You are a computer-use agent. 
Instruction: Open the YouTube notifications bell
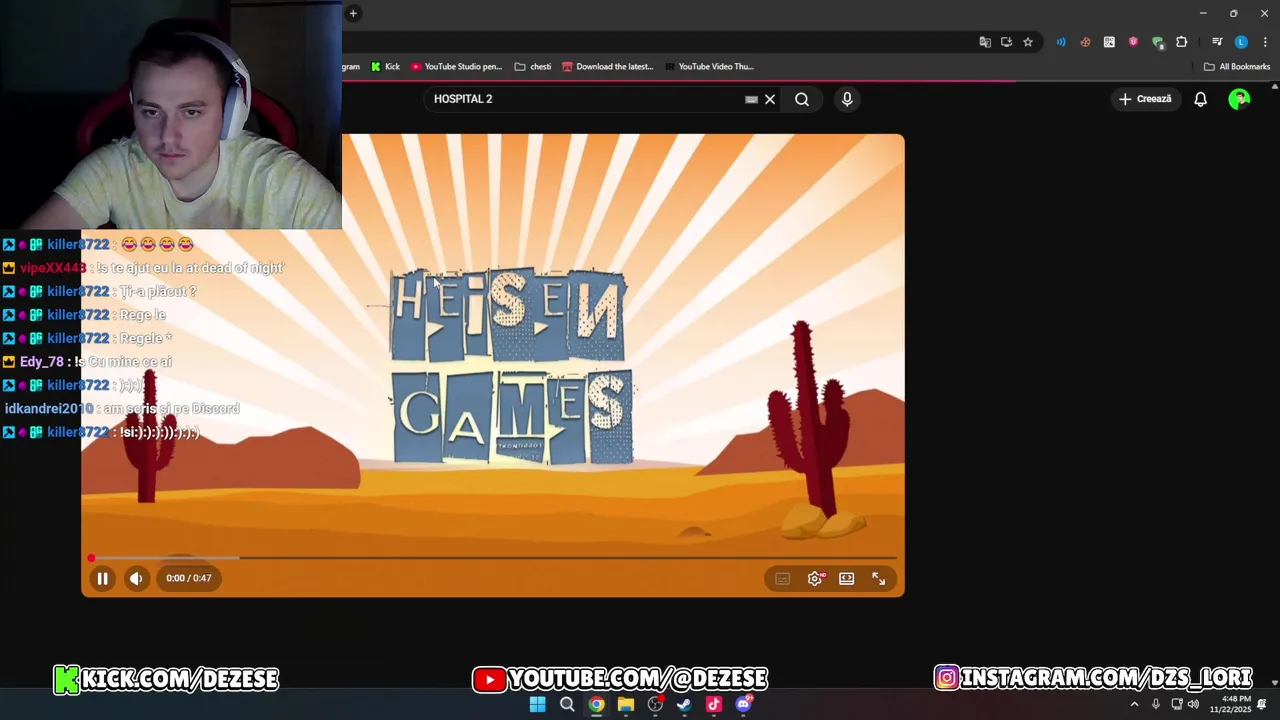1200,99
